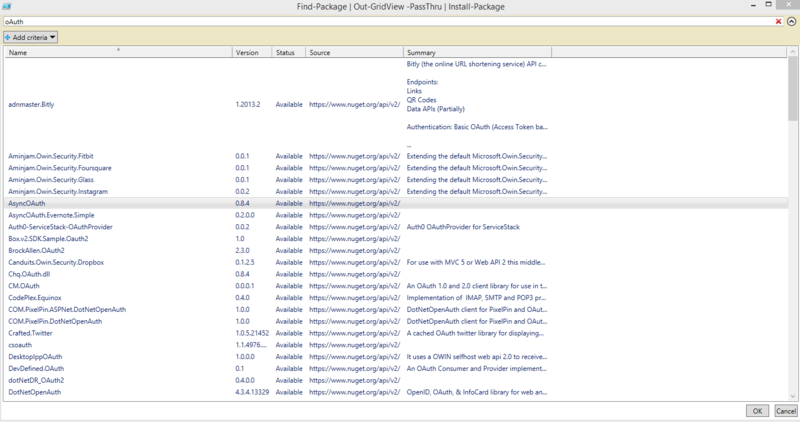Click 'Implementation of IMAP, SMTP' summary

476,297
